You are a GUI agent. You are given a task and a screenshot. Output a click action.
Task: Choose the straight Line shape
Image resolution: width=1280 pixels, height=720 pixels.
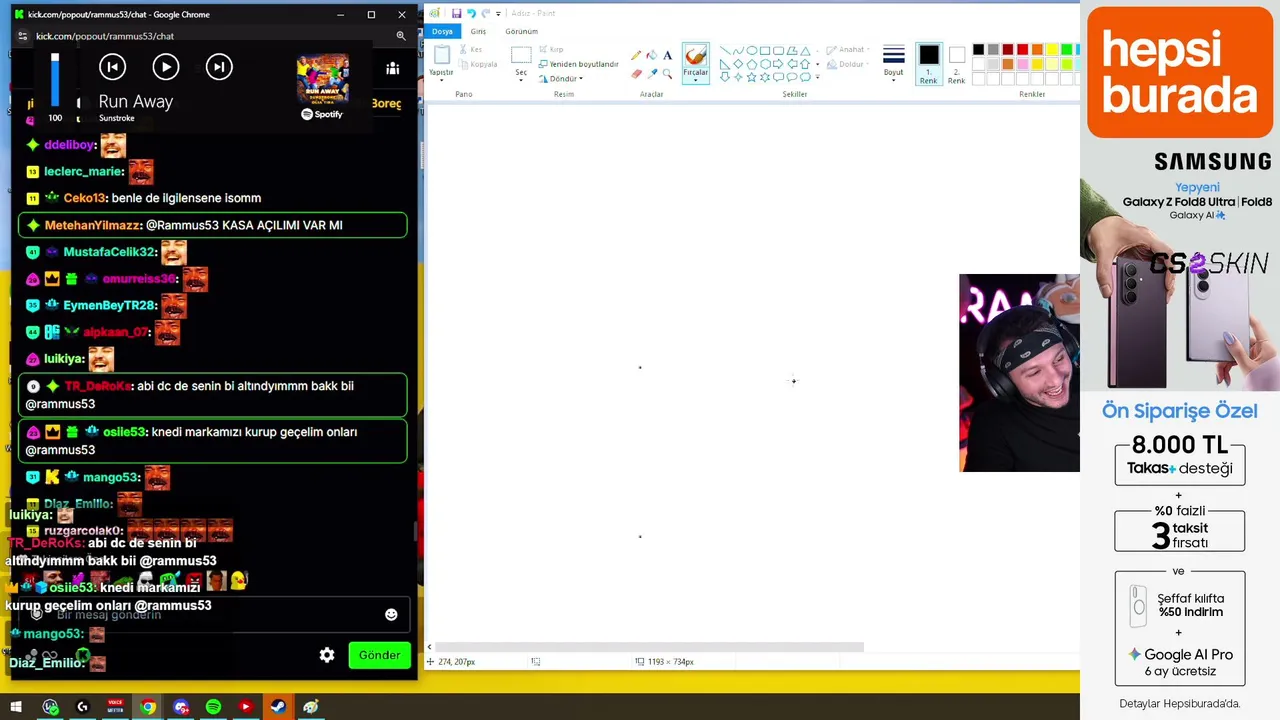pos(725,51)
